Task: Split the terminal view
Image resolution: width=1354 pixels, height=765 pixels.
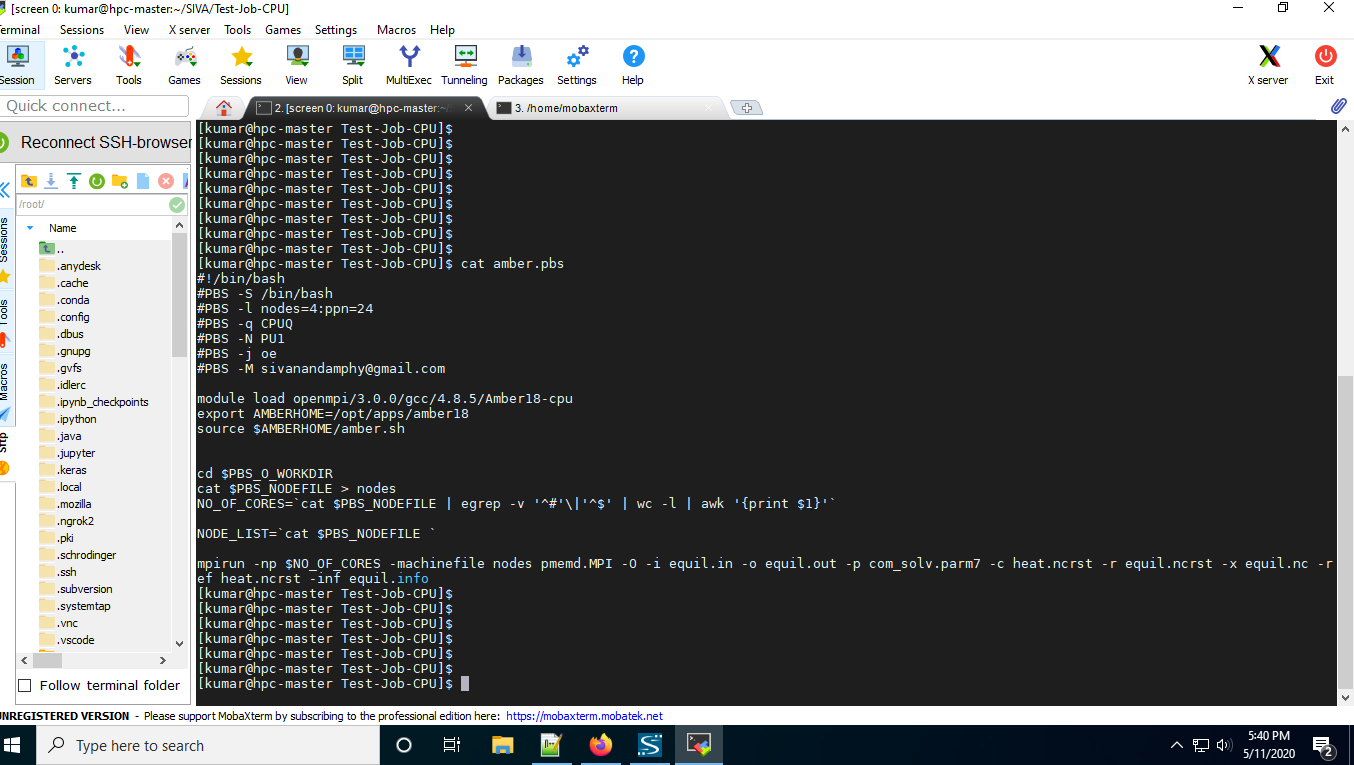Action: point(352,64)
